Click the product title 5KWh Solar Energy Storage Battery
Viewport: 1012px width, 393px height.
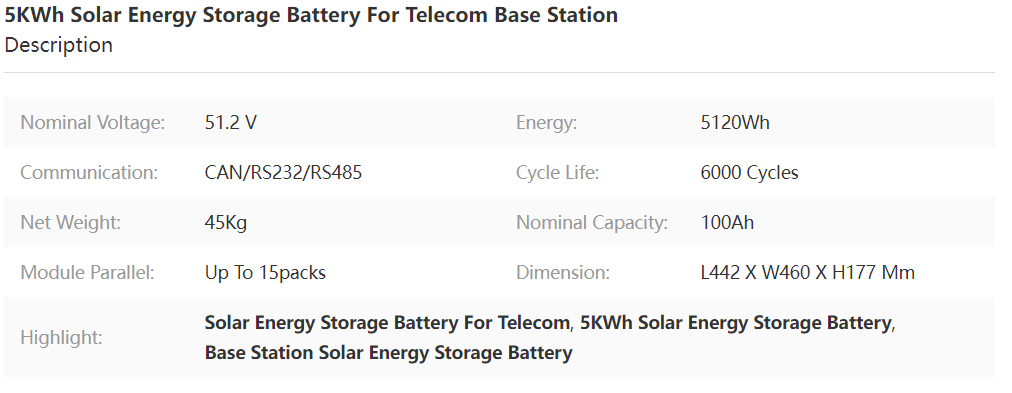(x=311, y=15)
